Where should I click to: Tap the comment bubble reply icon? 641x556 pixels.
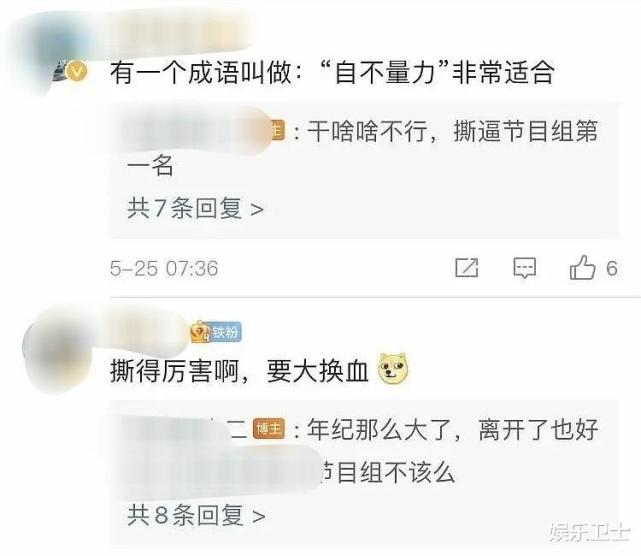[524, 268]
